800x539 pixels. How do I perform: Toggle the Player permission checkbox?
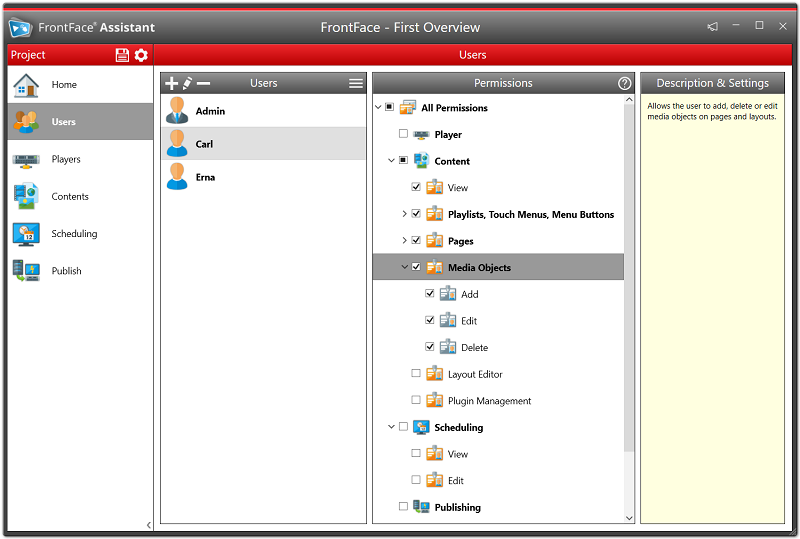pos(403,134)
